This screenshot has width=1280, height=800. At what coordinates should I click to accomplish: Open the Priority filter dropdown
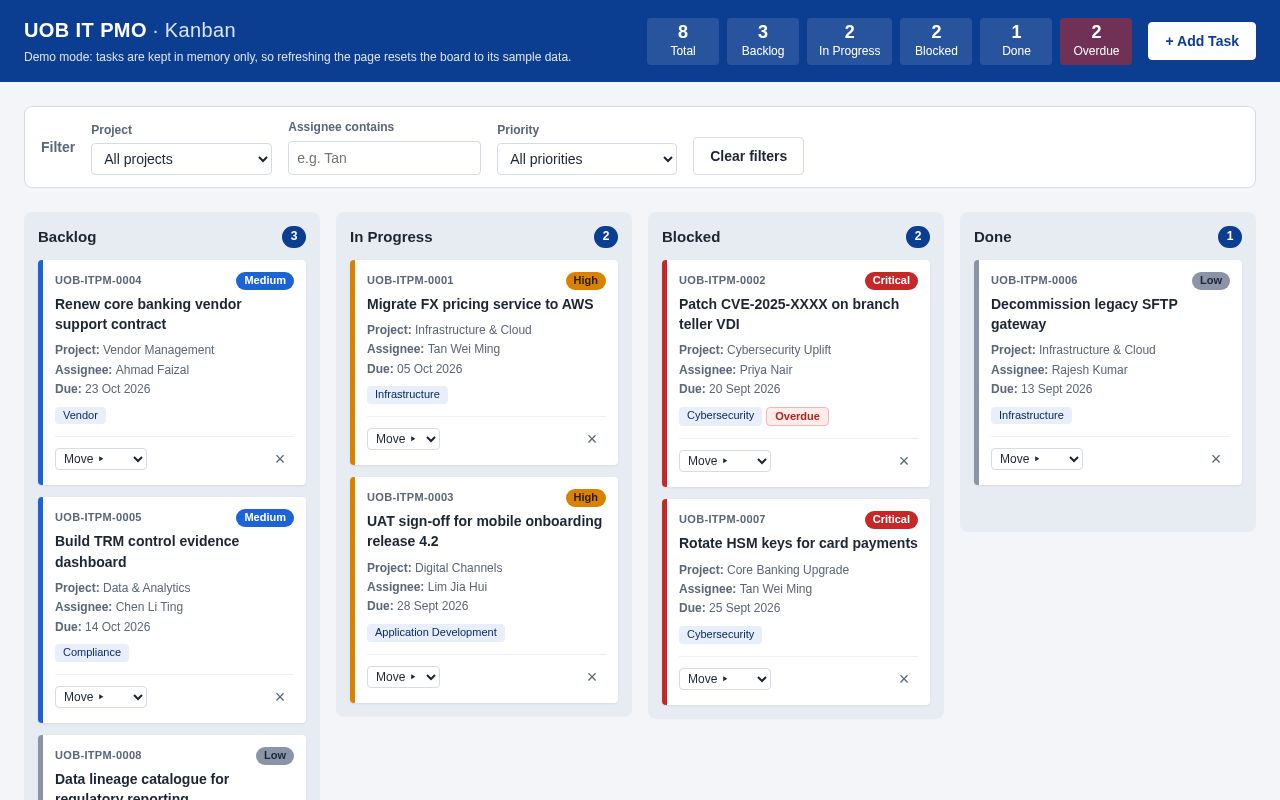click(587, 159)
